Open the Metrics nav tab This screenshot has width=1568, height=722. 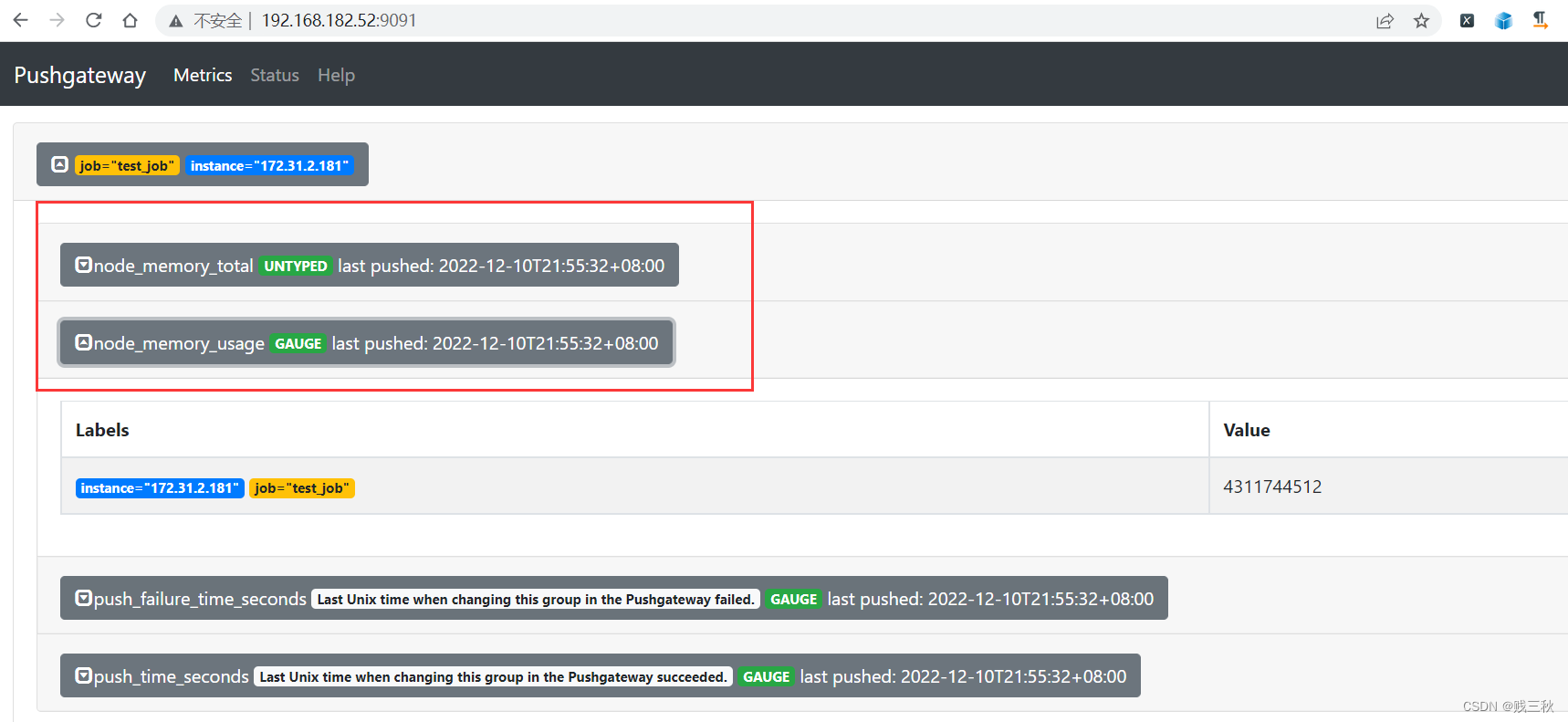click(203, 75)
